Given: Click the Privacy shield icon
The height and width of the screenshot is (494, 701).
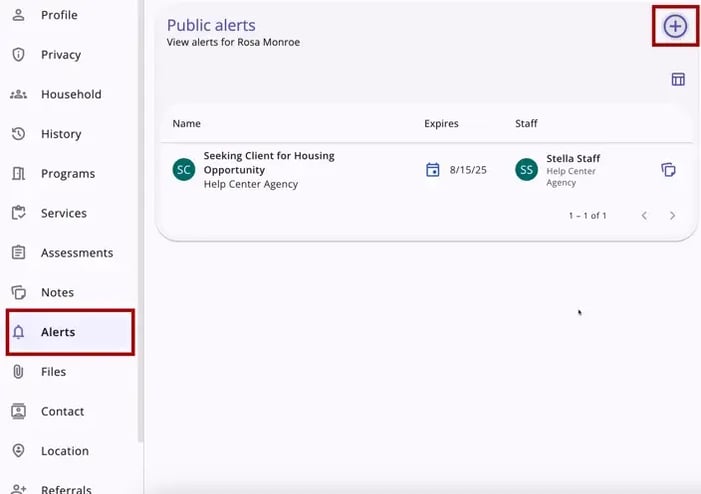Looking at the screenshot, I should [18, 55].
